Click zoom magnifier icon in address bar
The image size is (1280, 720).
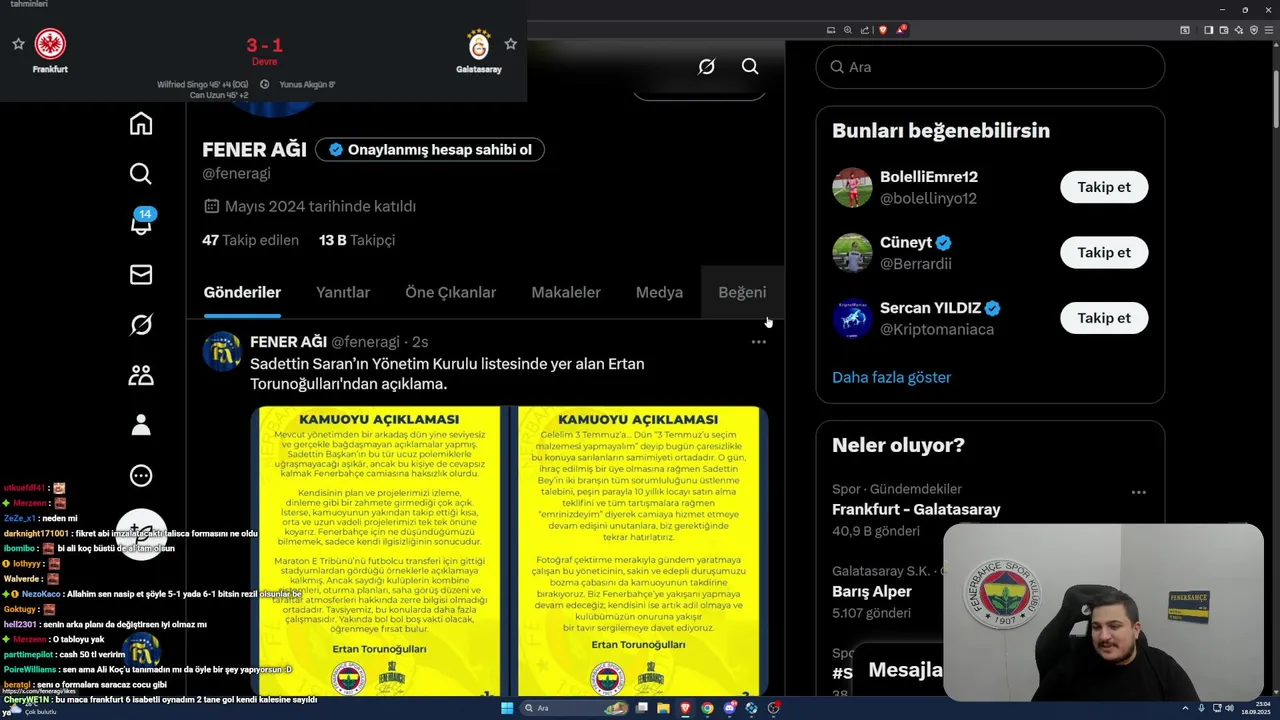point(848,30)
